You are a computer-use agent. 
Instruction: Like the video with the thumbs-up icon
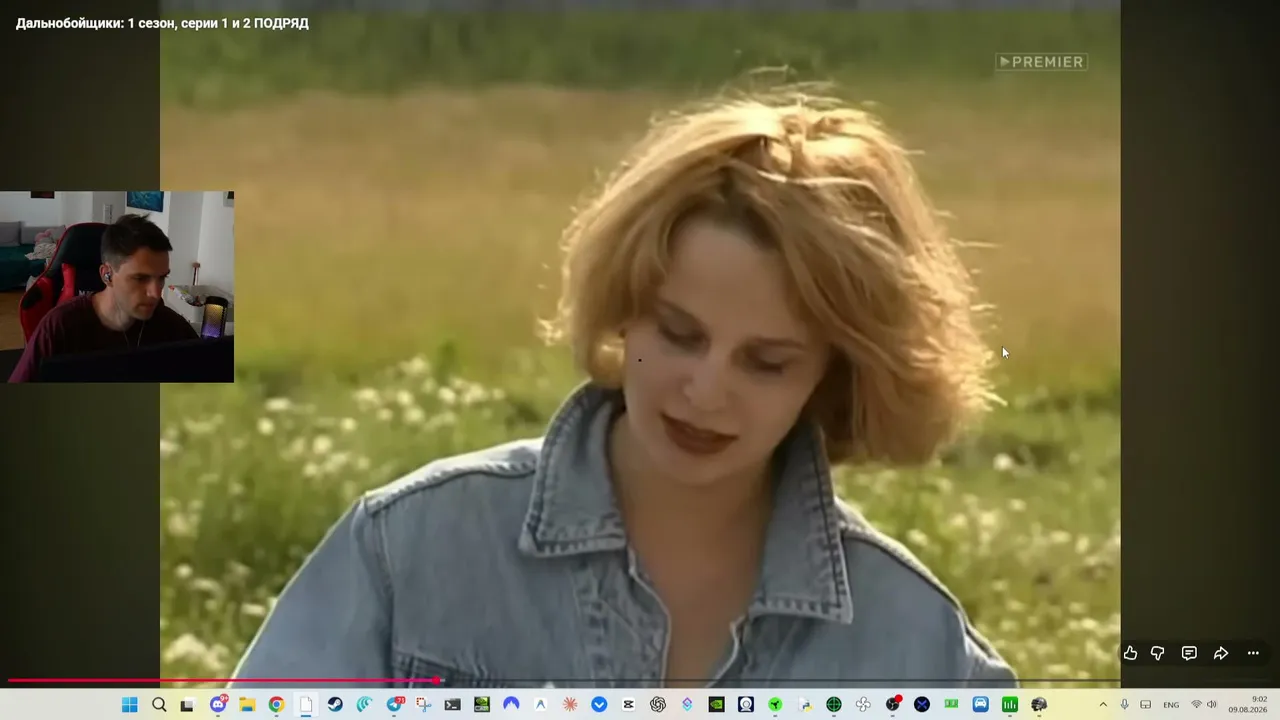click(x=1130, y=653)
